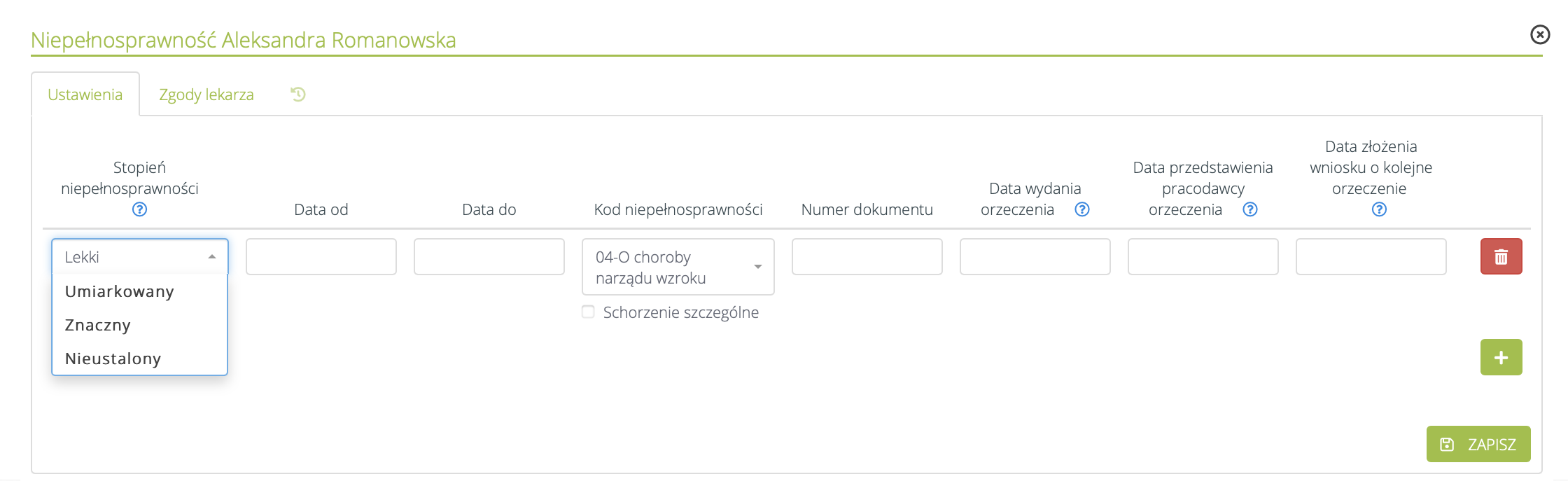Click the green plus add row button
The image size is (1568, 500).
[x=1501, y=357]
